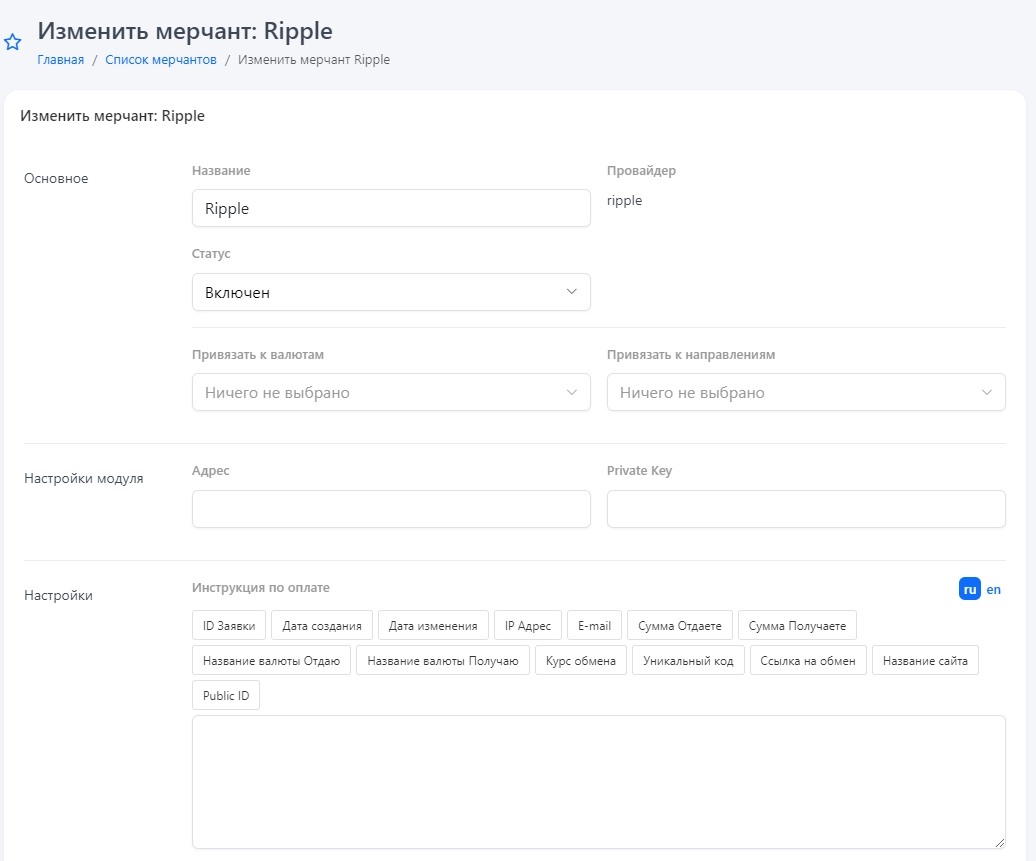The height and width of the screenshot is (861, 1036).
Task: Open the Привязать к направлениям dropdown
Action: [x=806, y=393]
